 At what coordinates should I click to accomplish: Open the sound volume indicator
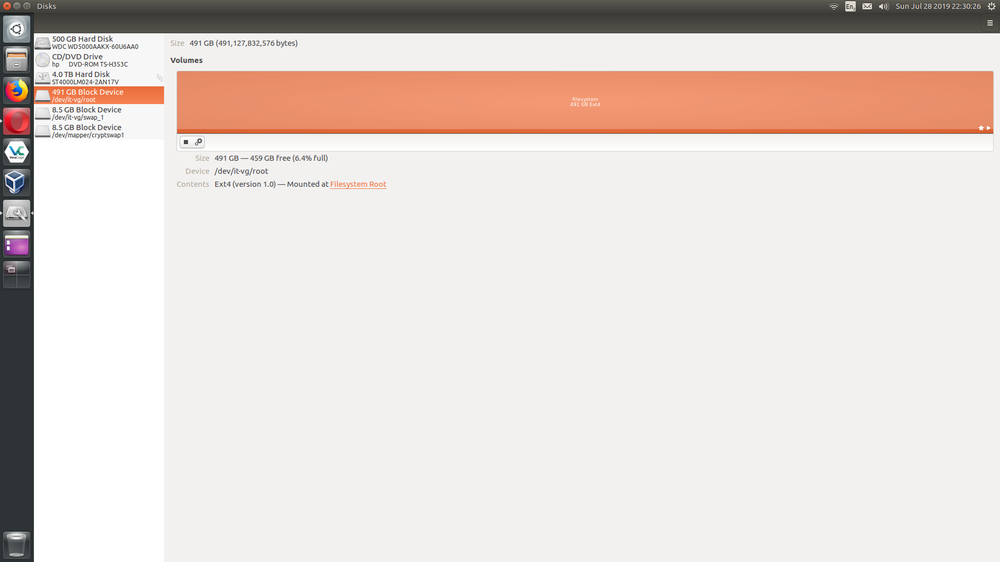pos(883,6)
